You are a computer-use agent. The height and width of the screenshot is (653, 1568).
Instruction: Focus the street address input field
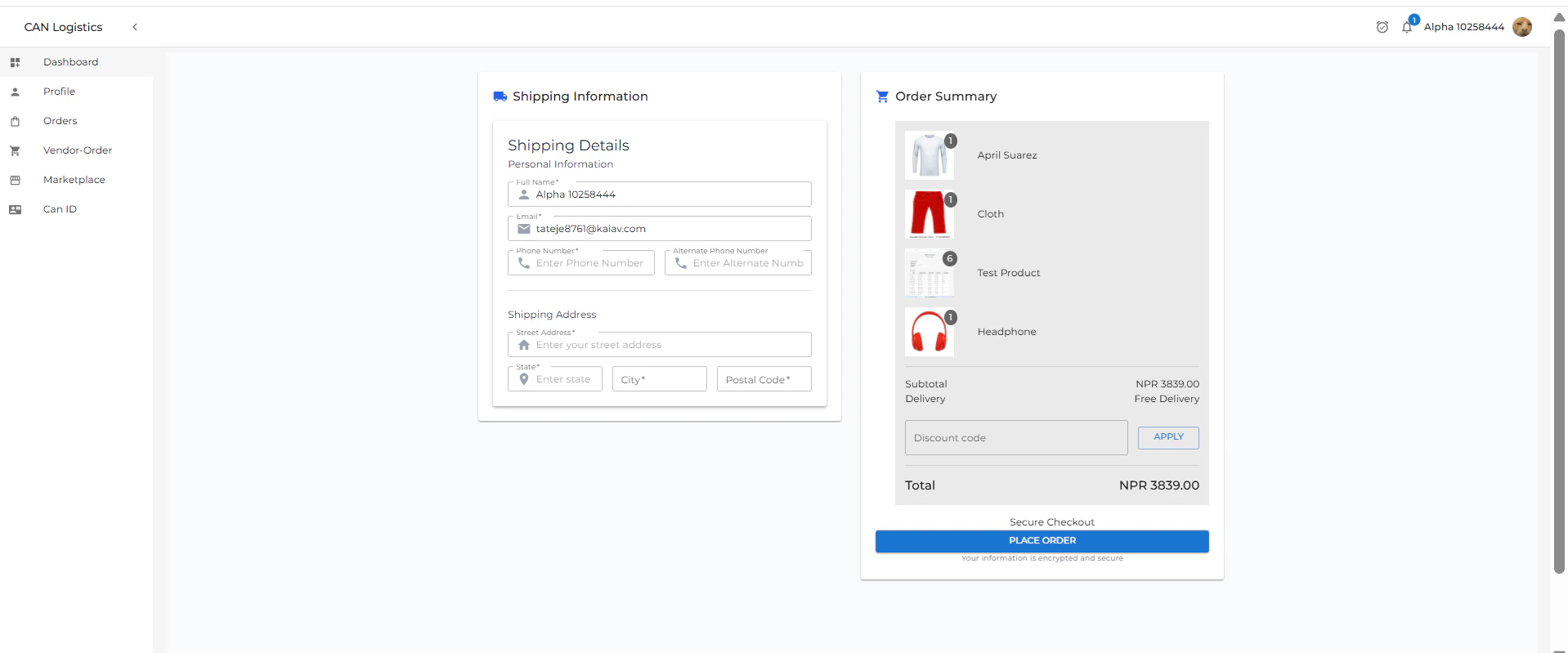pos(660,345)
